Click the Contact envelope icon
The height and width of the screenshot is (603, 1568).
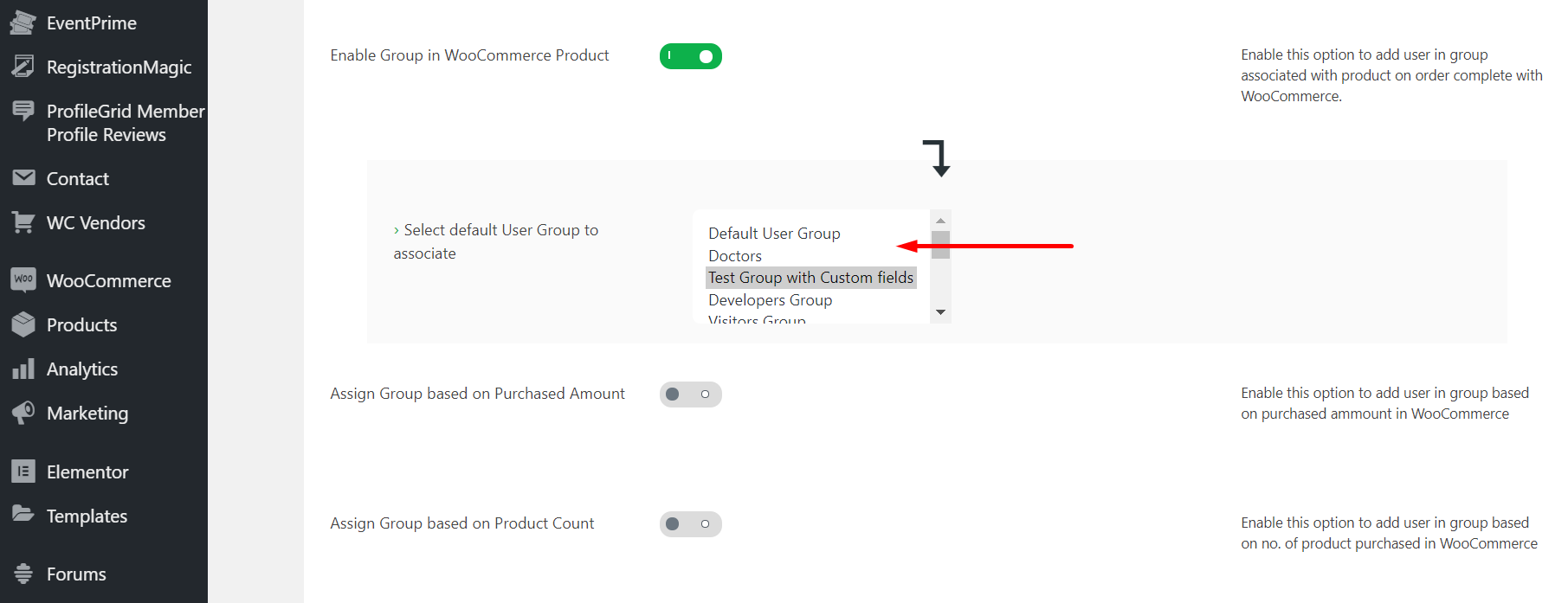point(23,178)
